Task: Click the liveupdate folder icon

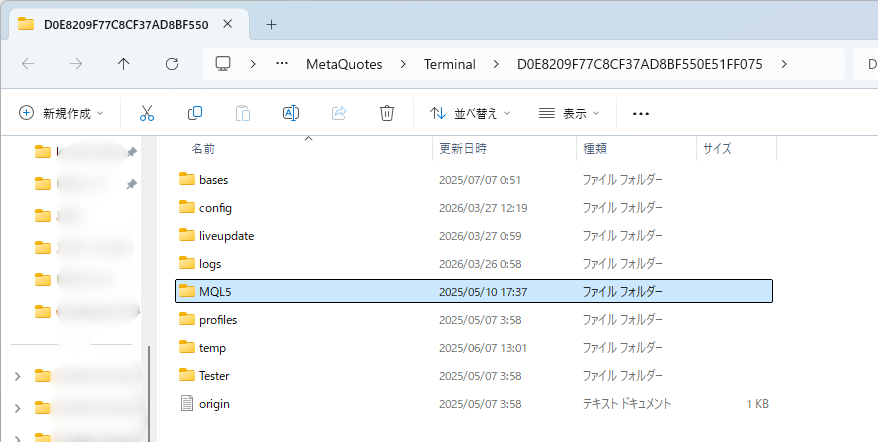Action: [x=186, y=235]
